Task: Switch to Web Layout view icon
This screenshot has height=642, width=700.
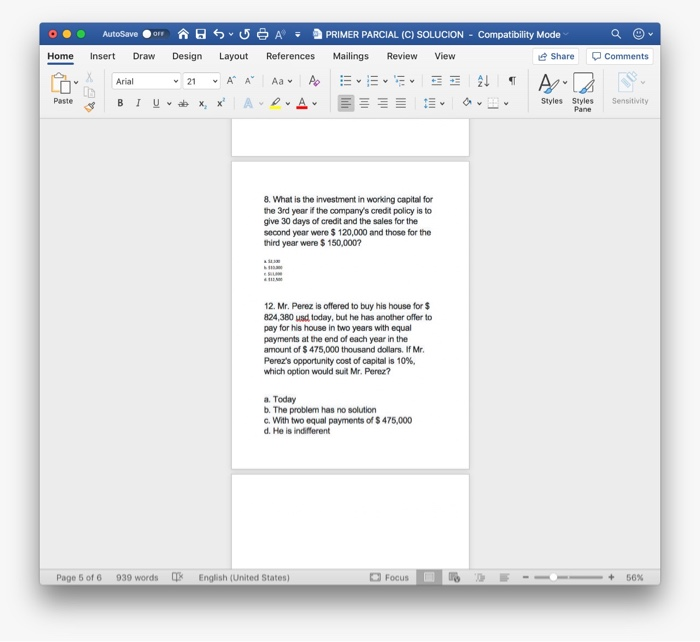Action: pyautogui.click(x=454, y=577)
